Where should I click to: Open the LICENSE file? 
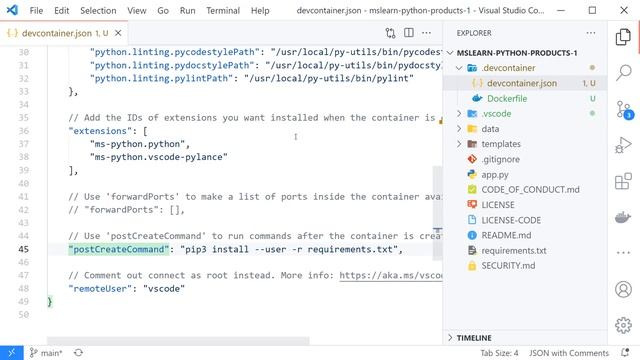[x=498, y=205]
